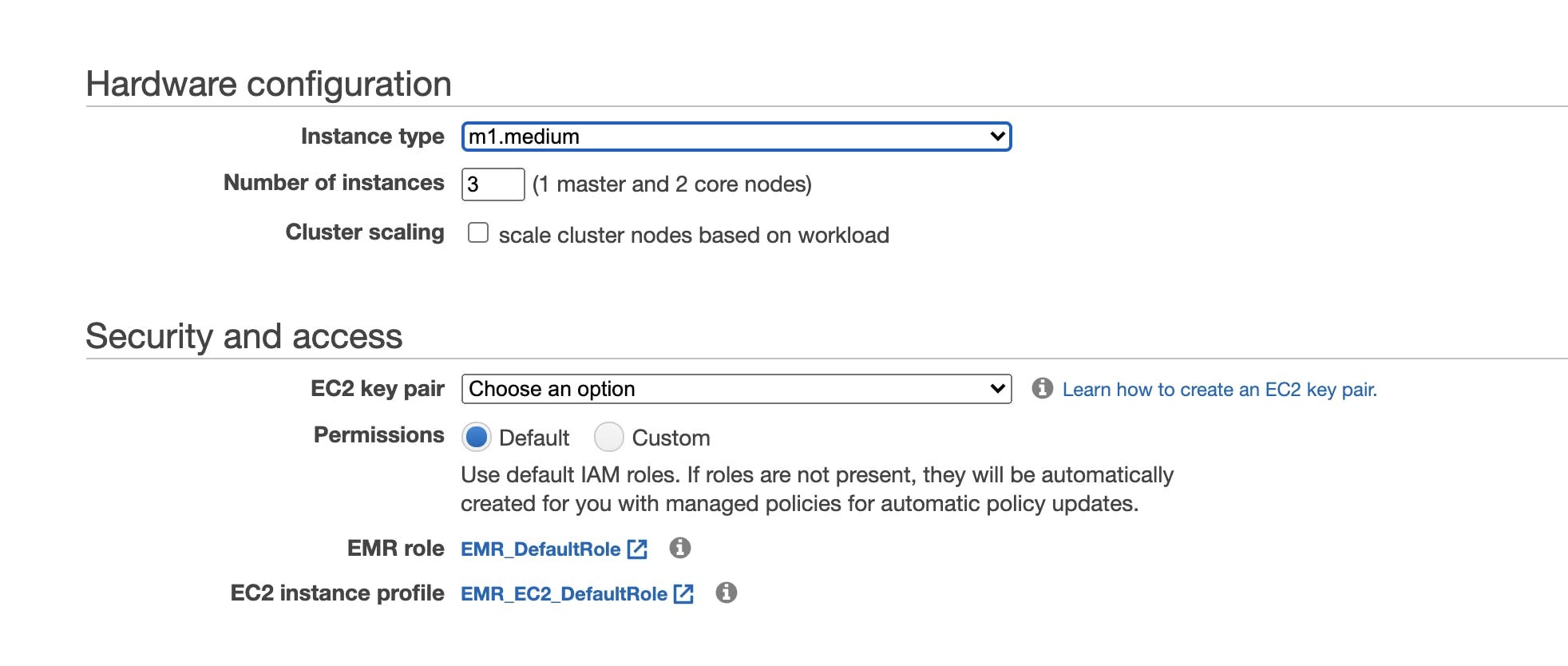Choose the Custom permissions radio button
The width and height of the screenshot is (1568, 666).
click(609, 437)
